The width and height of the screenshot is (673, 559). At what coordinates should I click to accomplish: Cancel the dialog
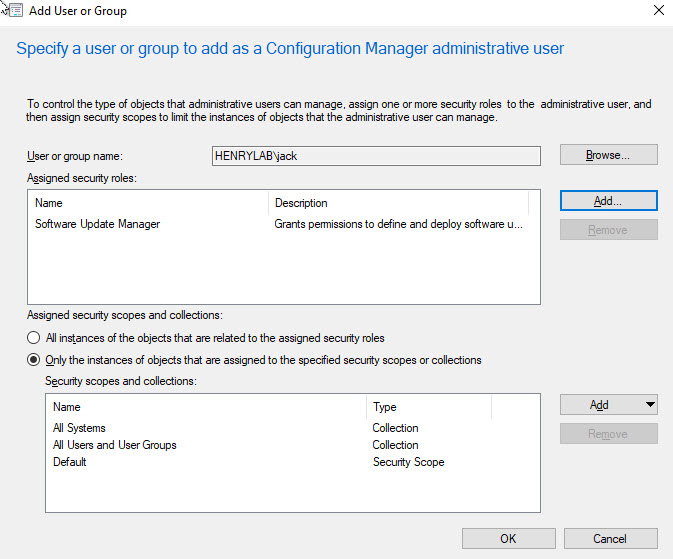click(608, 538)
